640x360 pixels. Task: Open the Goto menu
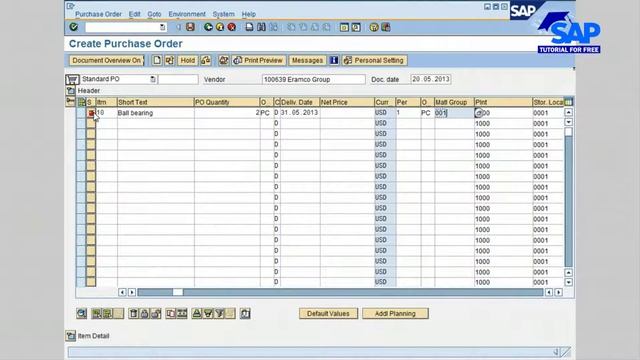pos(154,14)
